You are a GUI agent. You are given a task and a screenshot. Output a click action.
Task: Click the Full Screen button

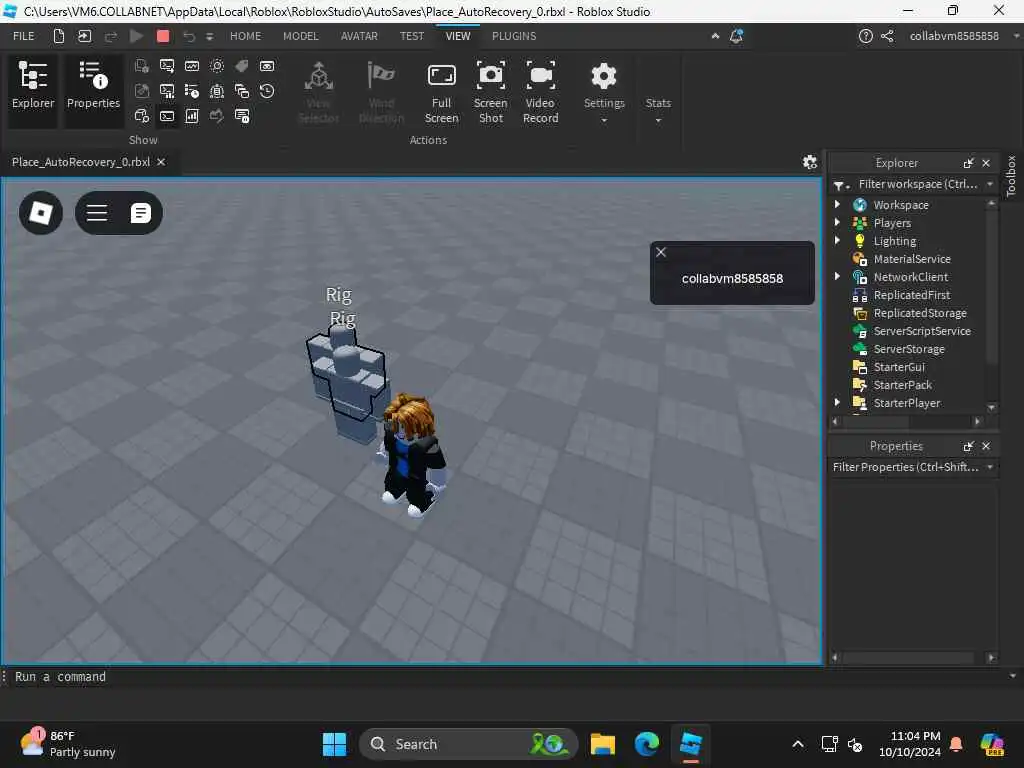[x=441, y=93]
